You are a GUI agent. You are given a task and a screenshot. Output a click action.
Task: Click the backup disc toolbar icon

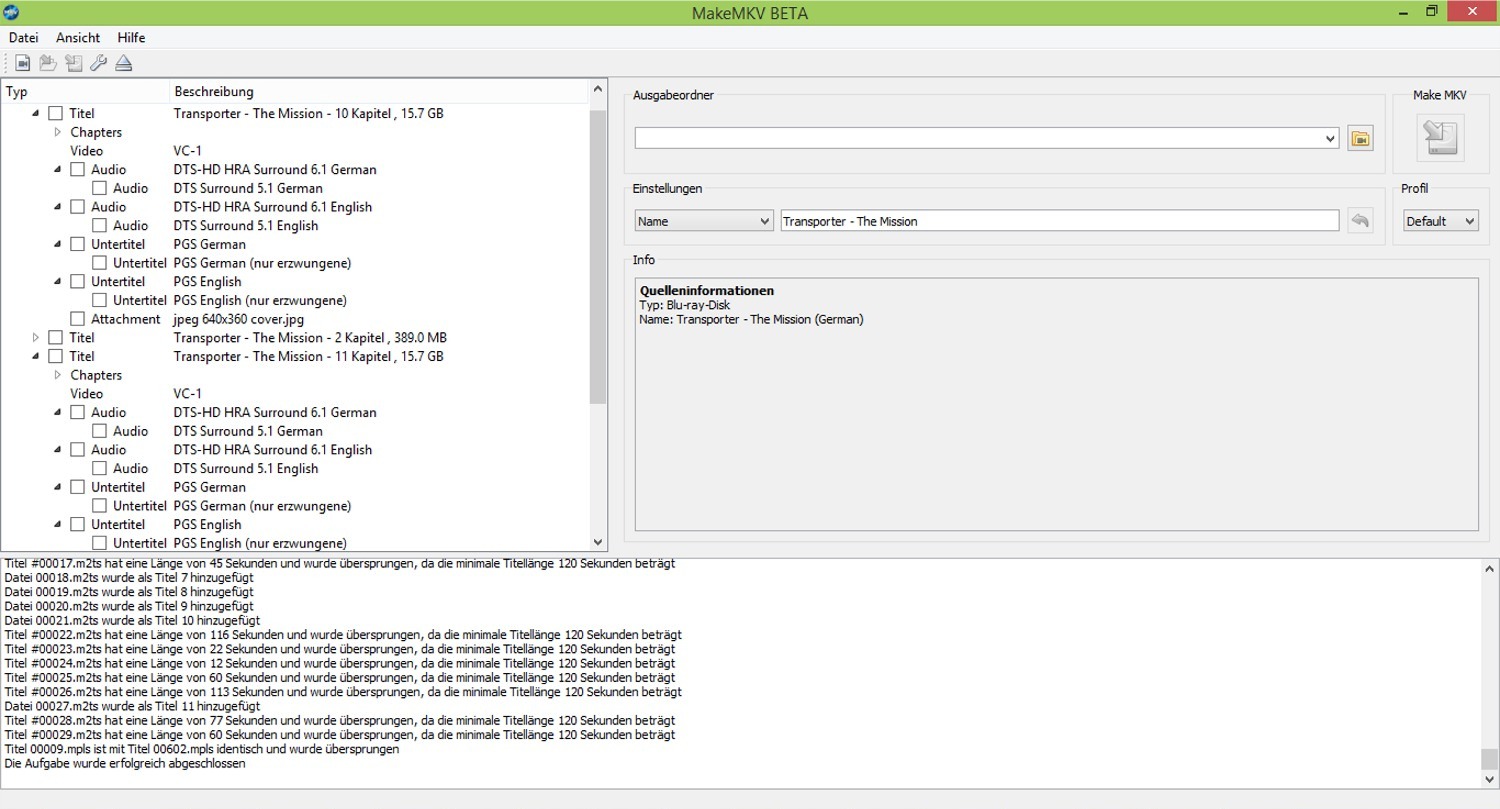pos(73,63)
